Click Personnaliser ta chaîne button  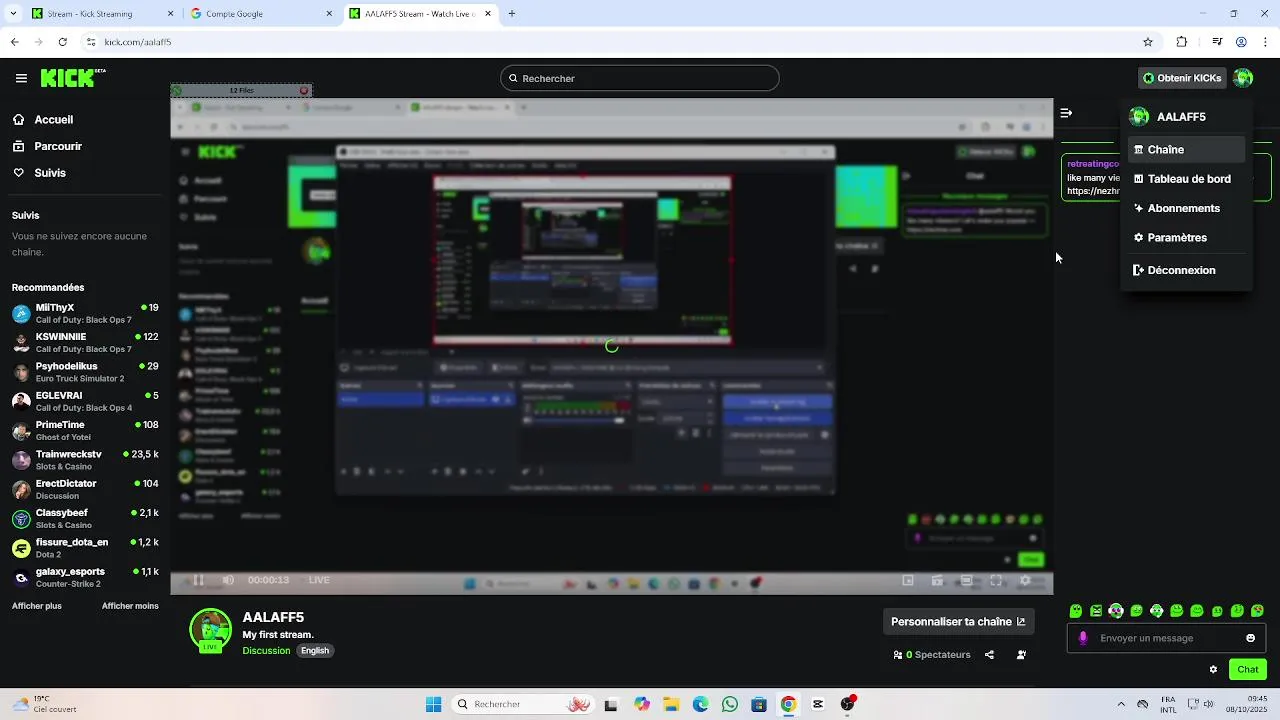pos(958,622)
